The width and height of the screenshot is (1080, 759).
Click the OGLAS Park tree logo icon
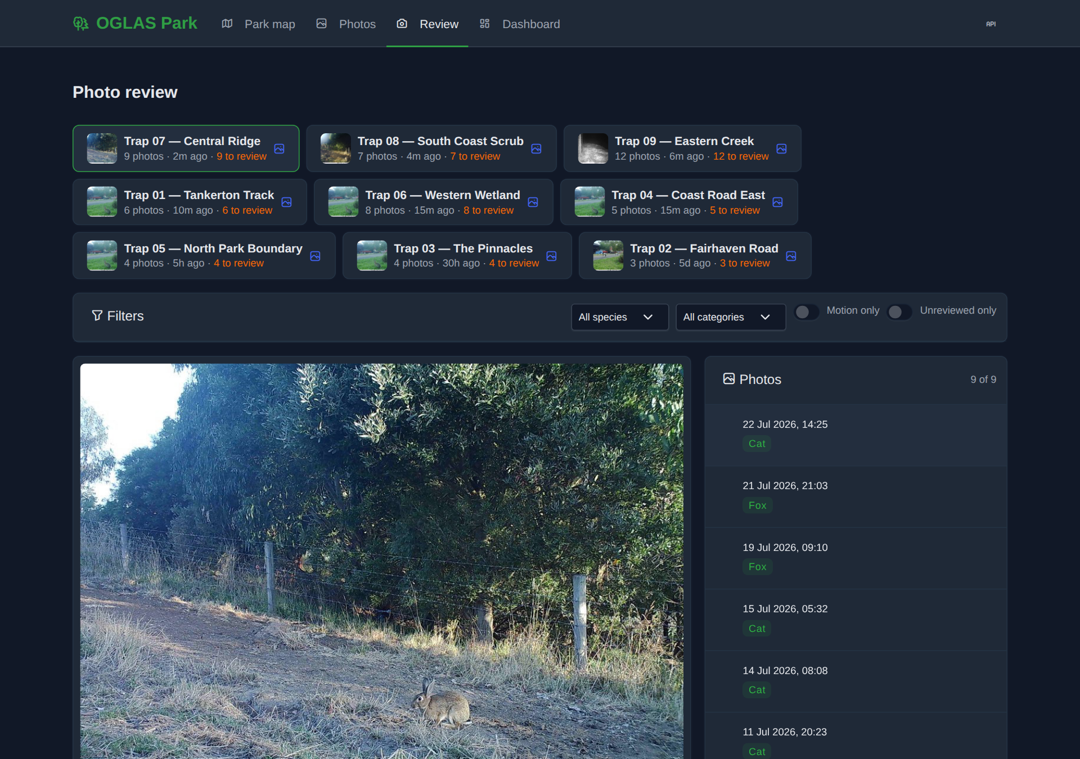point(81,24)
